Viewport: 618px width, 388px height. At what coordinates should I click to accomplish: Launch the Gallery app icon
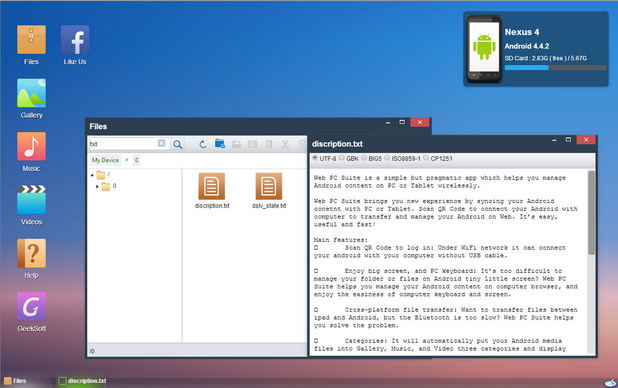tap(31, 93)
